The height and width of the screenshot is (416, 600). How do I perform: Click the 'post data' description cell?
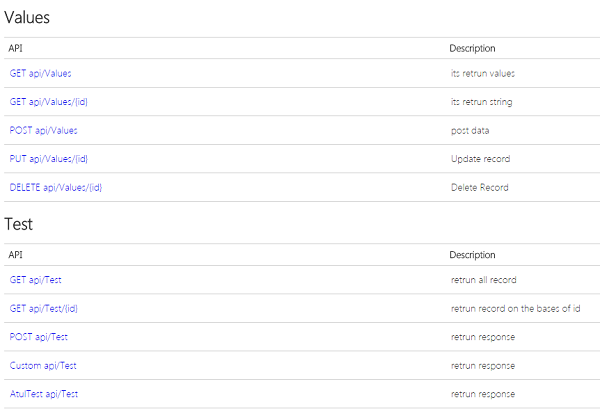pyautogui.click(x=471, y=130)
